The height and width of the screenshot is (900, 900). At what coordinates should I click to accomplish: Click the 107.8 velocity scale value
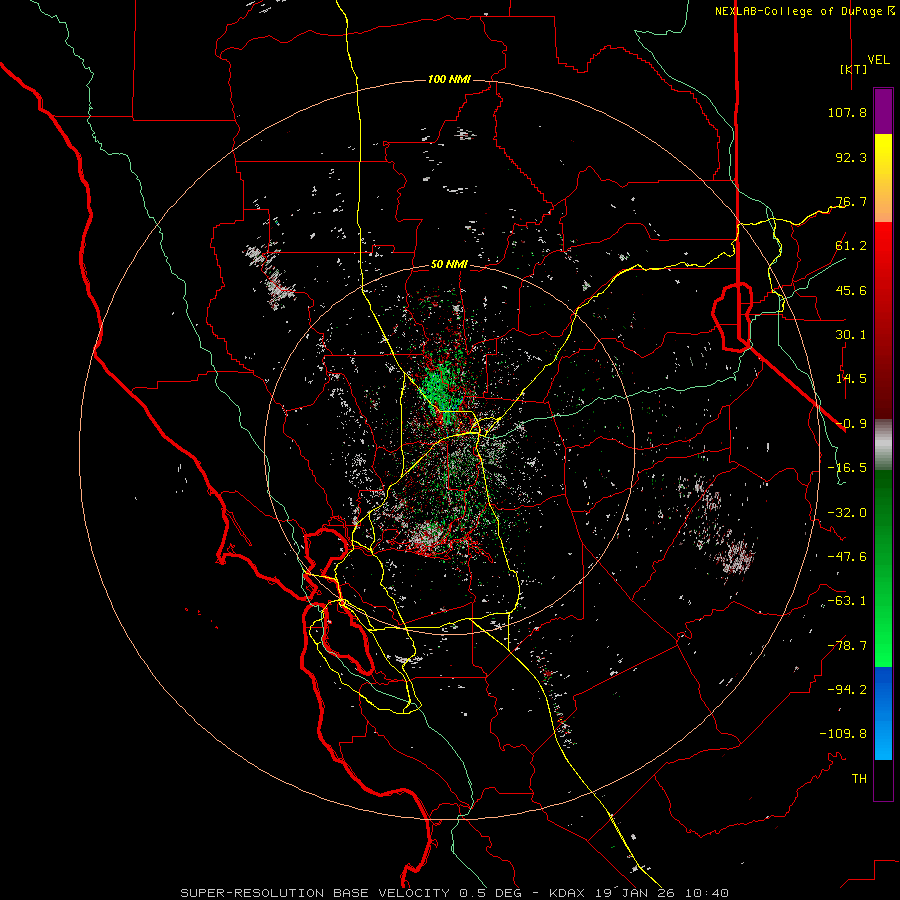click(x=847, y=112)
